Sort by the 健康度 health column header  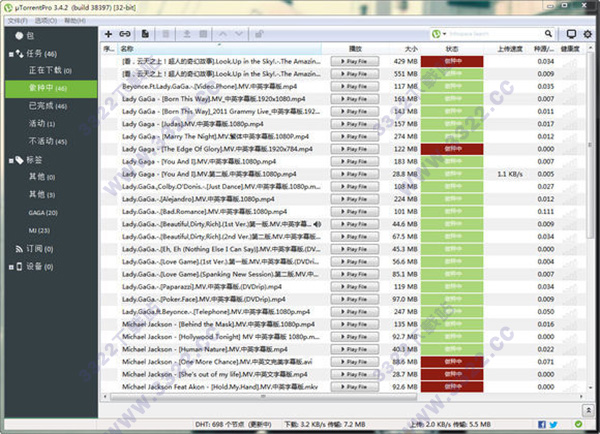click(570, 49)
